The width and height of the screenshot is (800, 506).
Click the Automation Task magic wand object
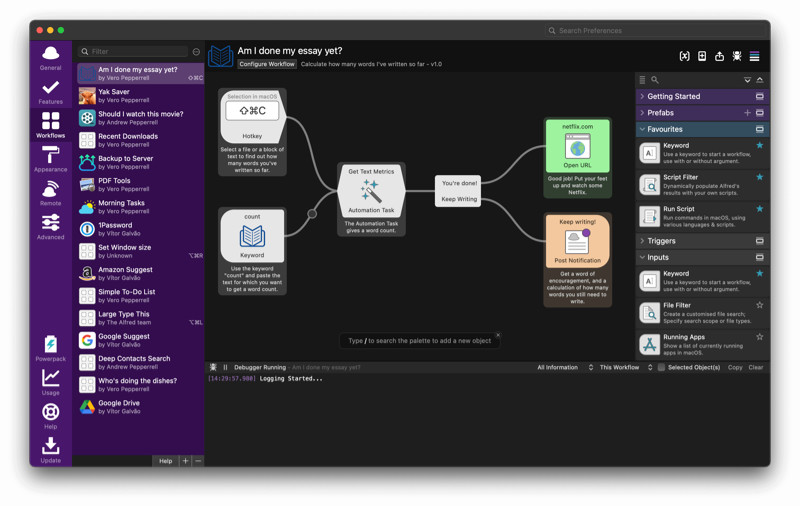(371, 191)
